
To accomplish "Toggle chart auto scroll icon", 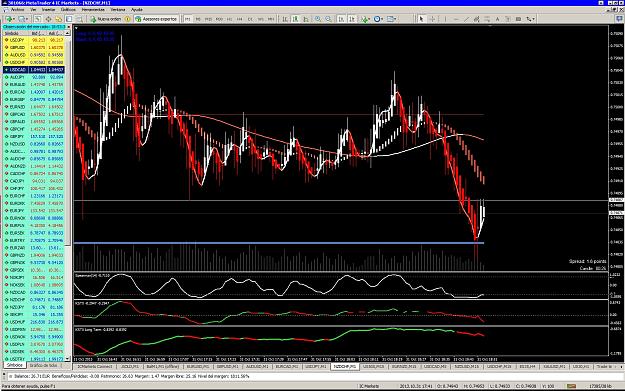I will (x=342, y=19).
